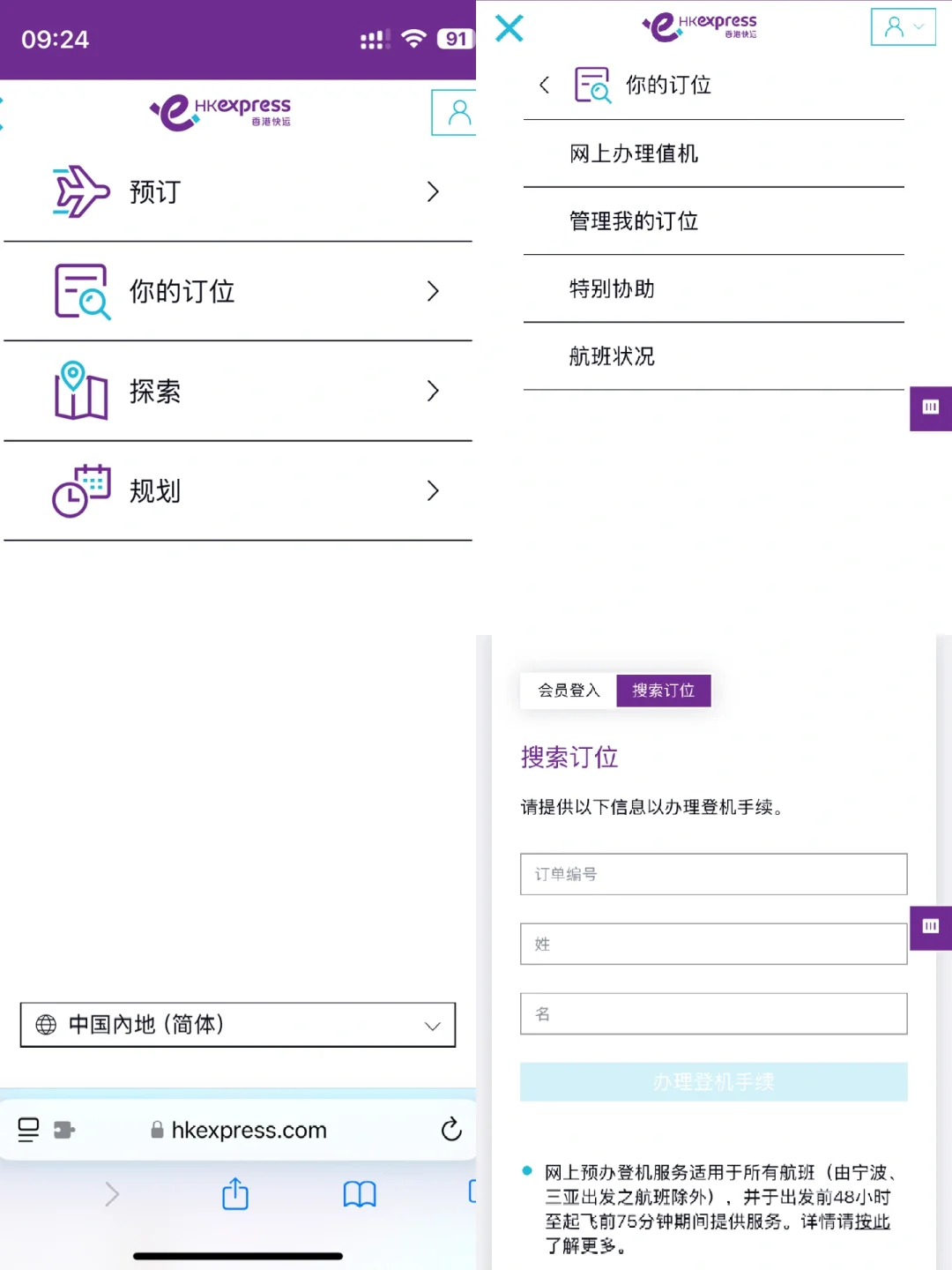Open the 你的订位 booking search icon
This screenshot has height=1270, width=952.
click(x=79, y=291)
